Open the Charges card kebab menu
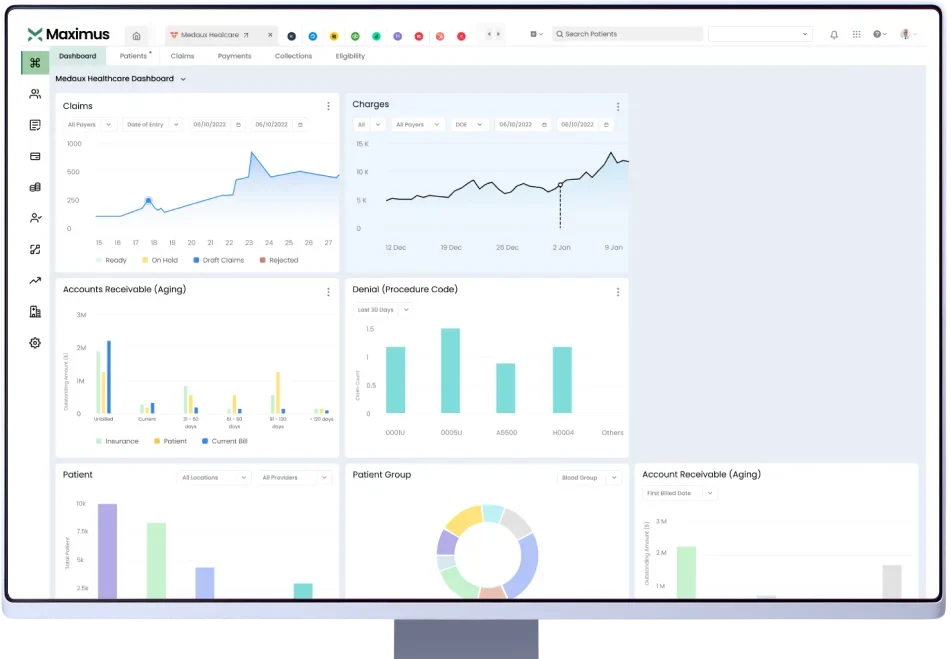This screenshot has height=659, width=951. coord(617,106)
